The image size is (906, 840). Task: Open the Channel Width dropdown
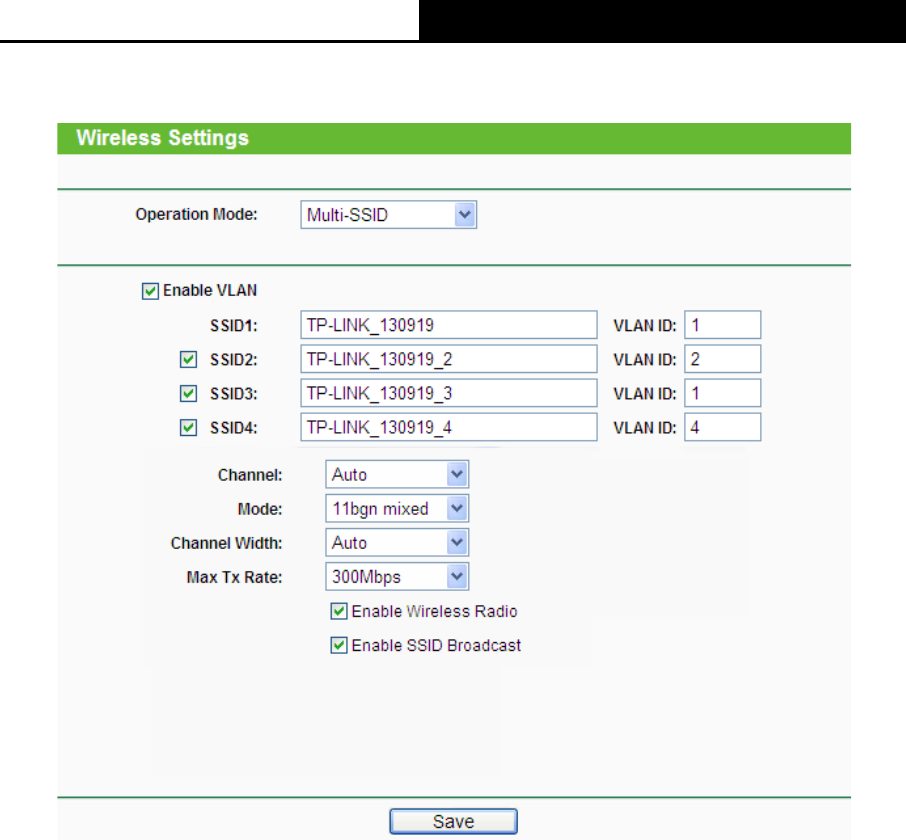(397, 542)
